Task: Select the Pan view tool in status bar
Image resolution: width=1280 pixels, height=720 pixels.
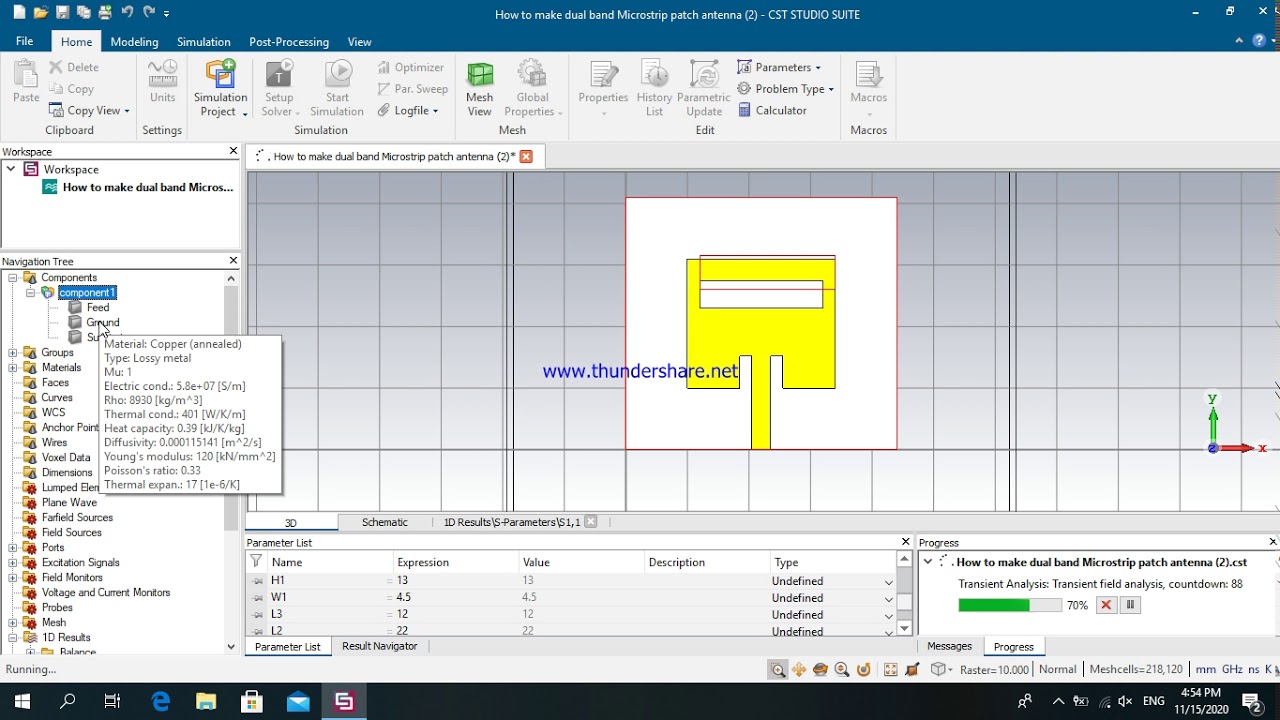Action: click(x=799, y=670)
